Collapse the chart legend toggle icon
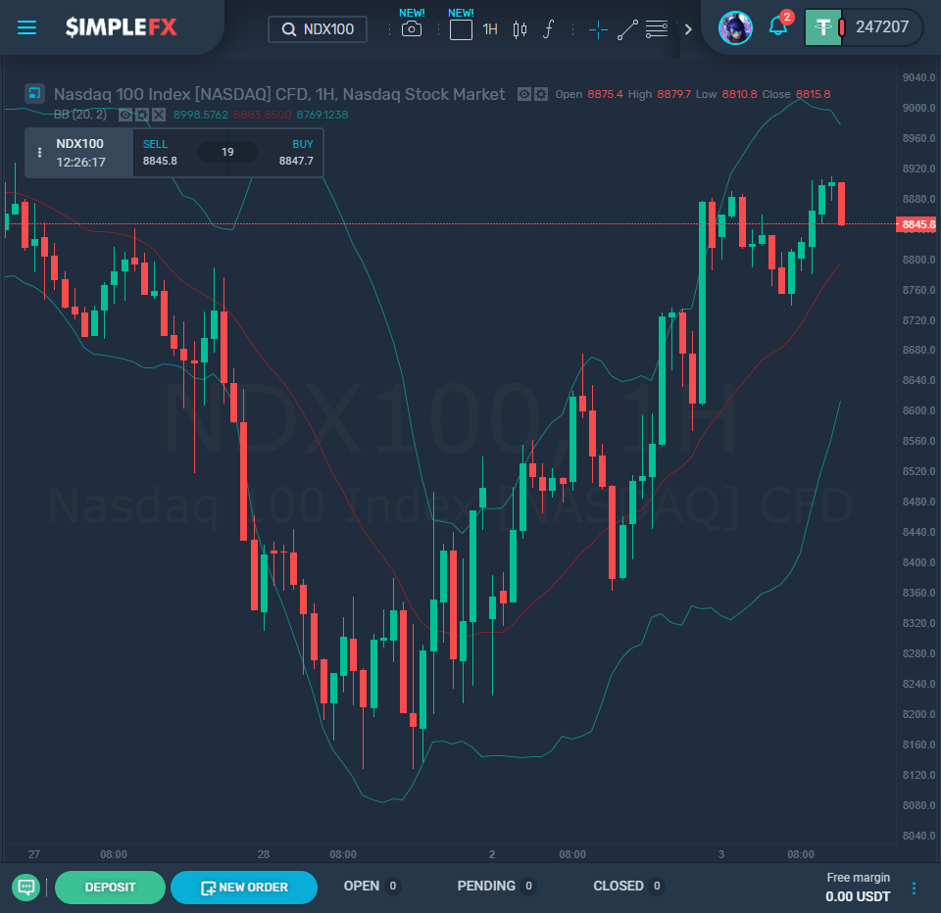Image resolution: width=941 pixels, height=913 pixels. pyautogui.click(x=35, y=94)
